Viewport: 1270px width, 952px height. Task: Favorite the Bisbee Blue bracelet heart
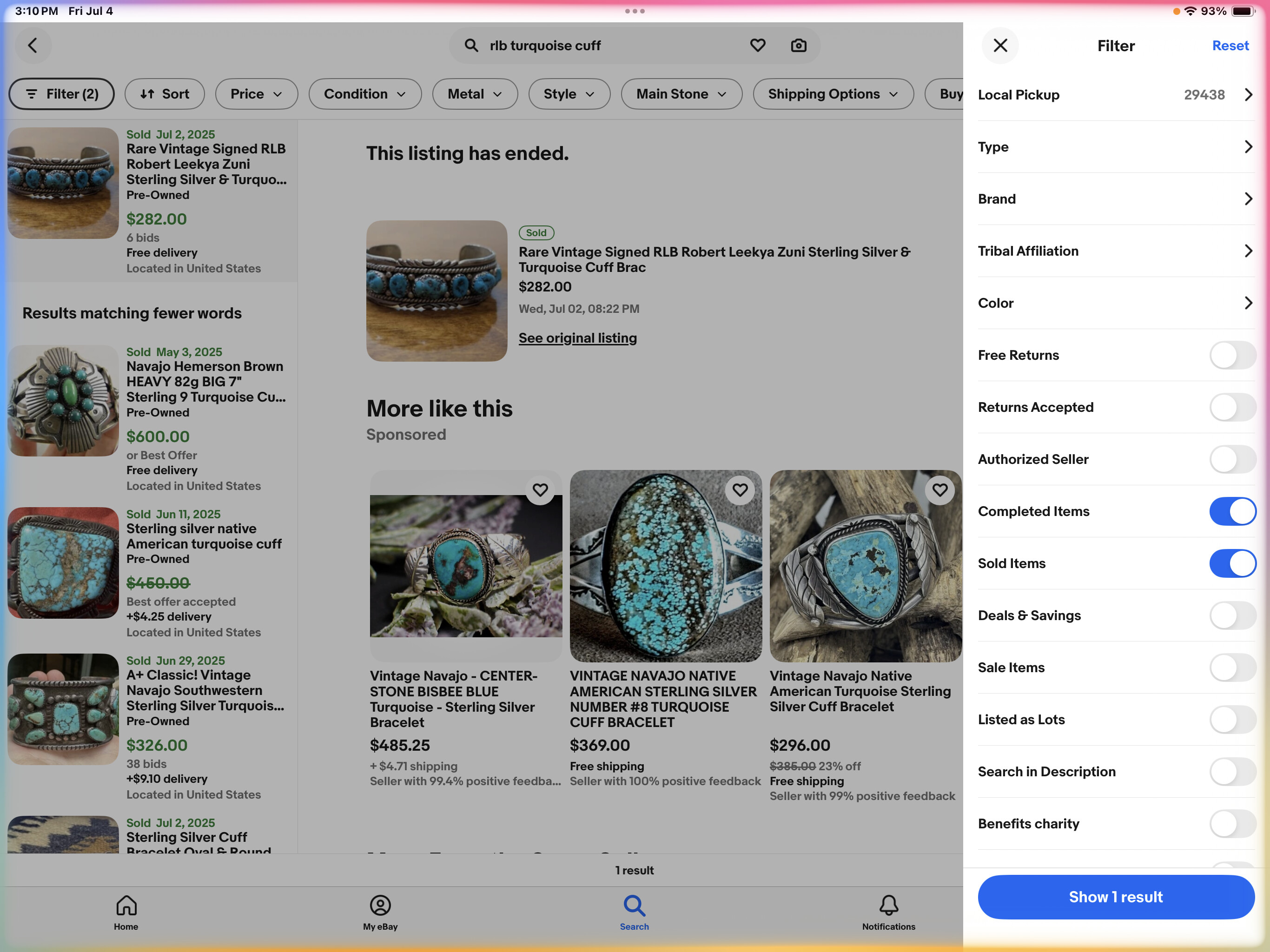[540, 490]
